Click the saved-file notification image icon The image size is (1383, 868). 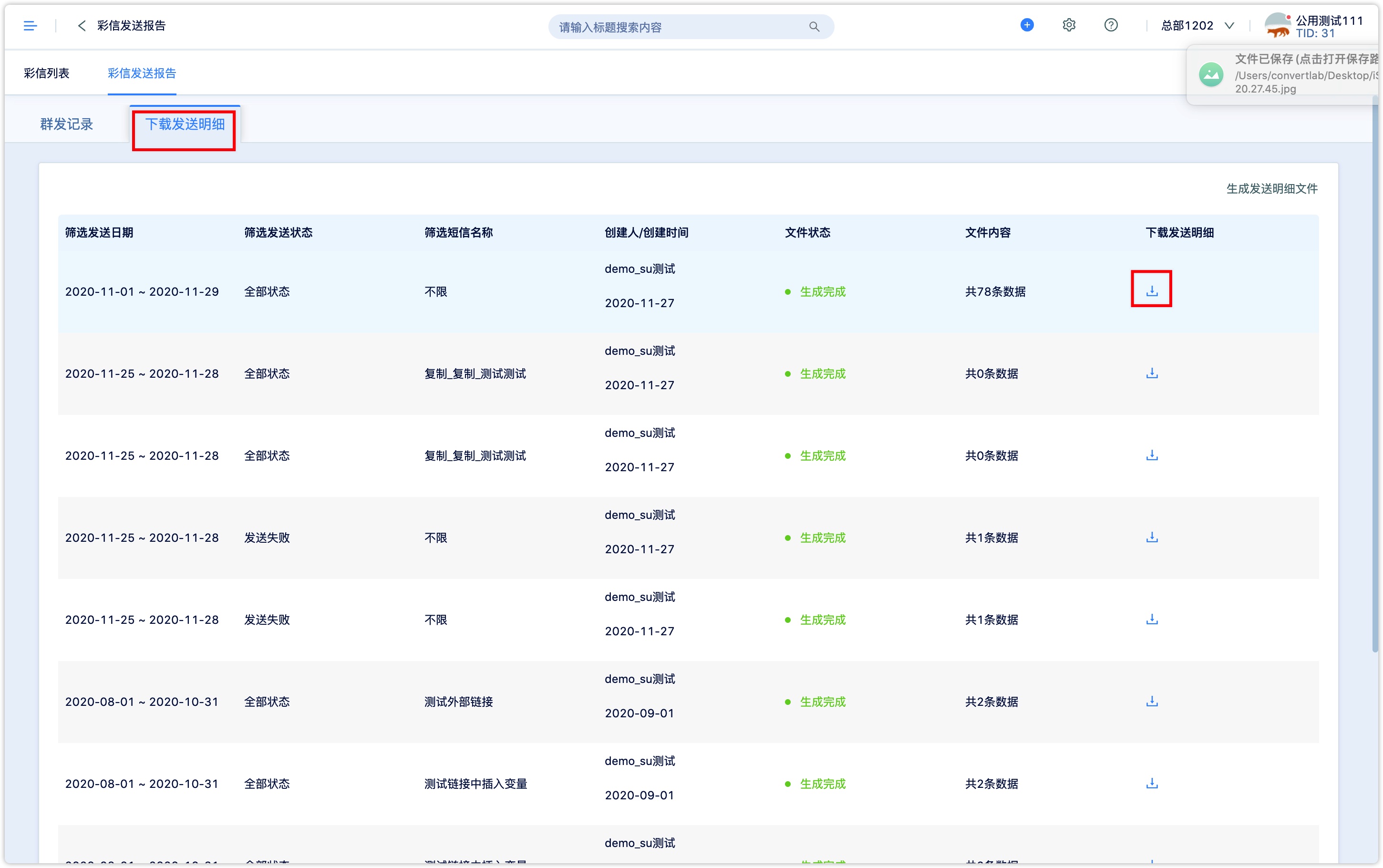click(1211, 74)
